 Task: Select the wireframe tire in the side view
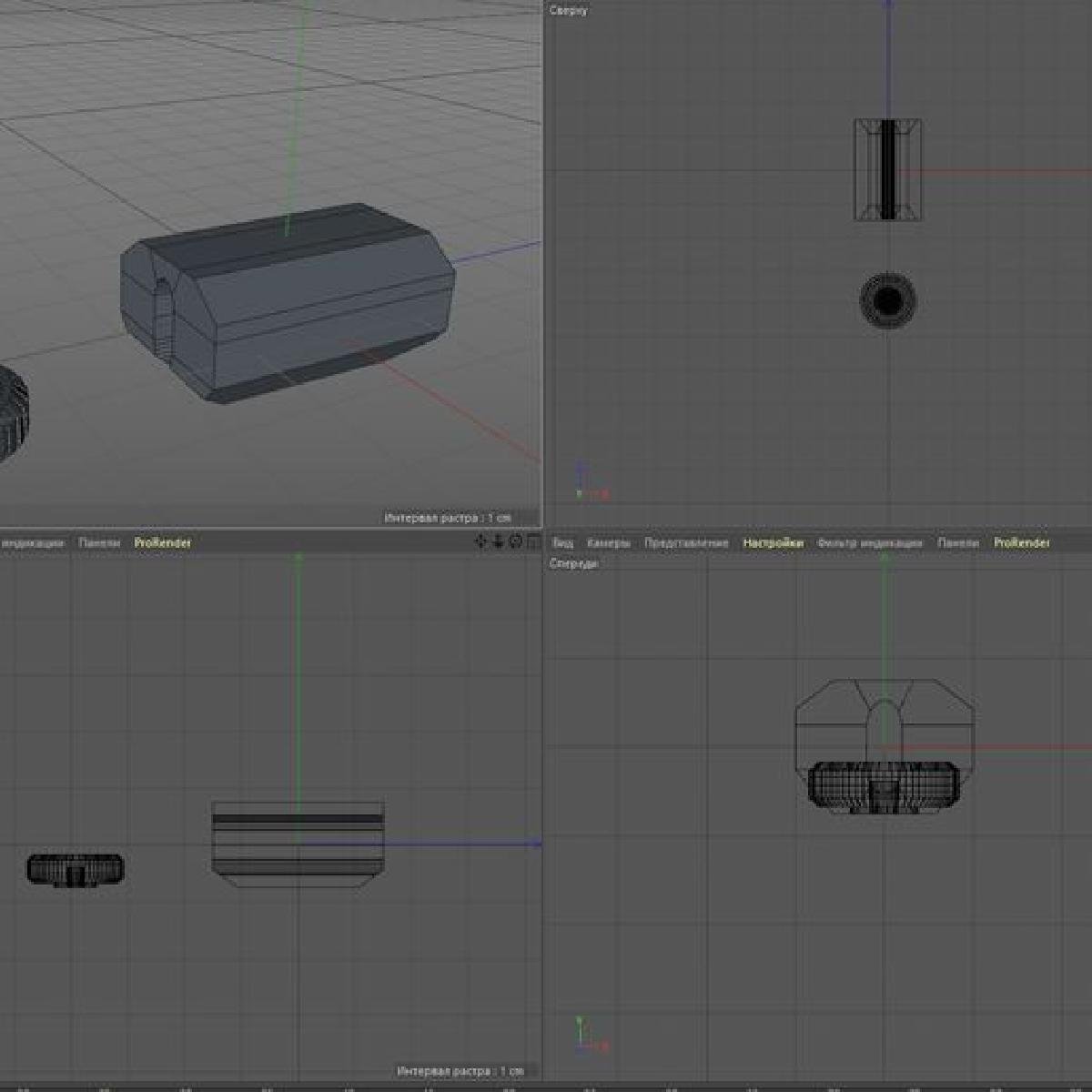76,870
